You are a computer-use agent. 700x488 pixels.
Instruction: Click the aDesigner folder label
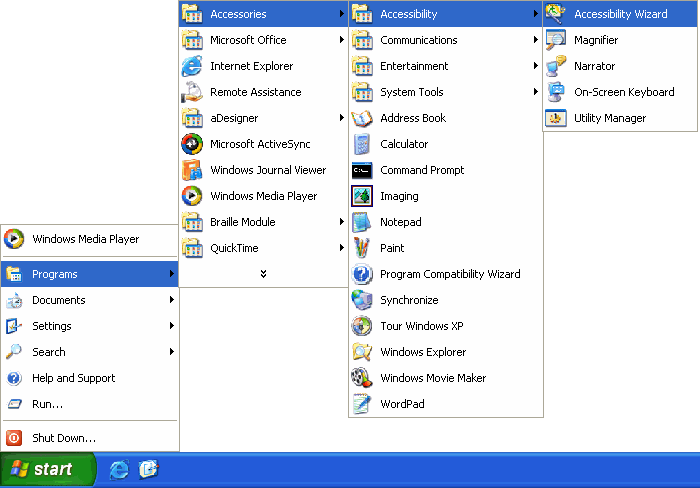(x=234, y=118)
